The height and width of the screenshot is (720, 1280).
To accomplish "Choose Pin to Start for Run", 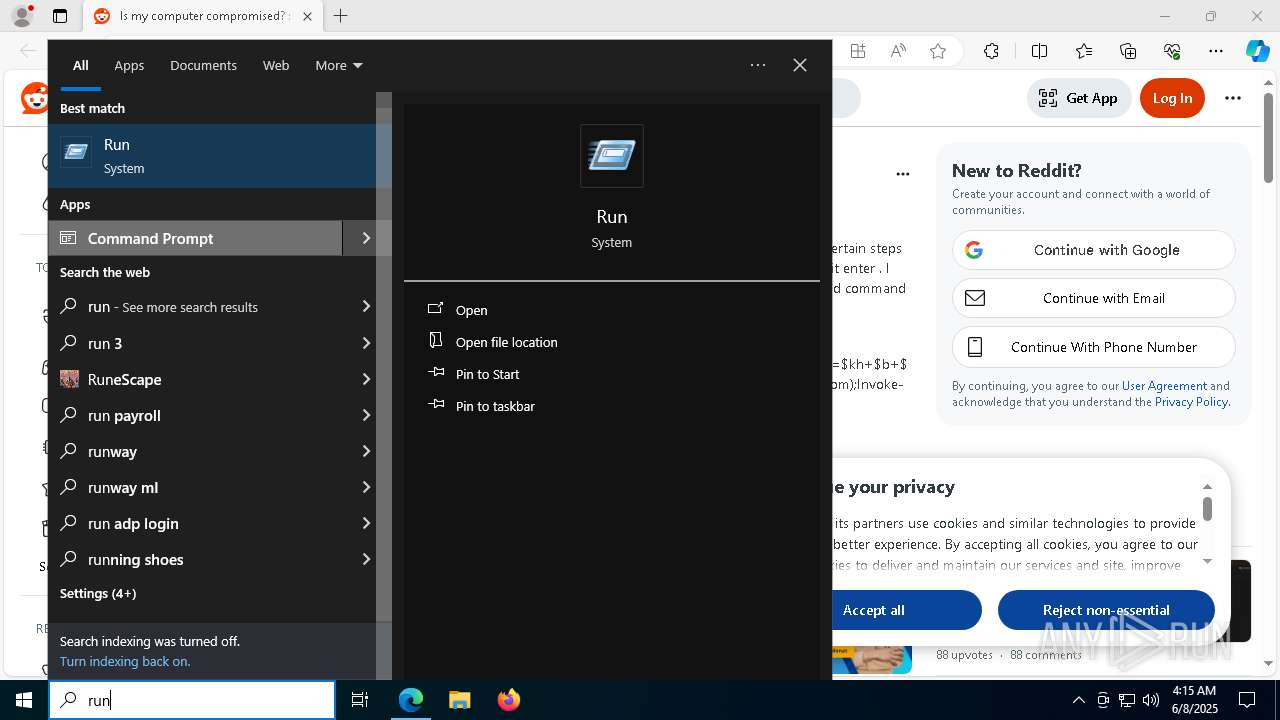I will tap(487, 374).
